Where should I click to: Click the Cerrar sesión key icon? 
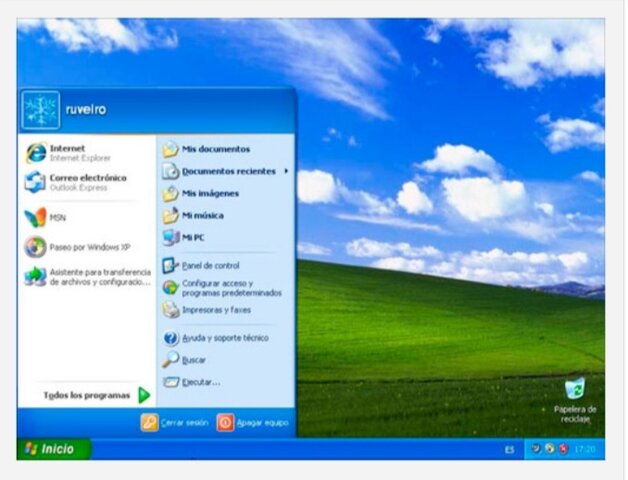(149, 423)
